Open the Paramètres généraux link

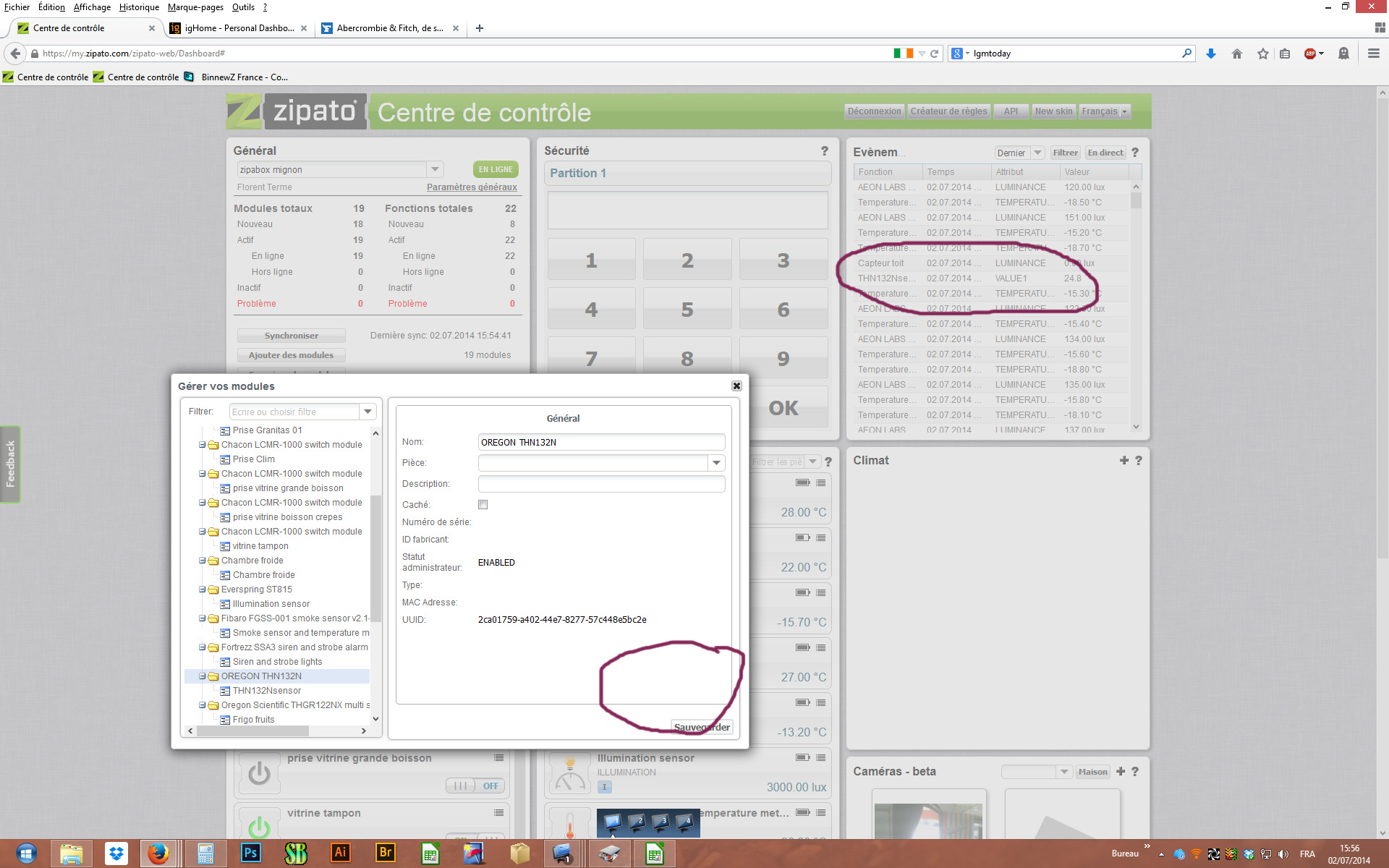pos(472,187)
